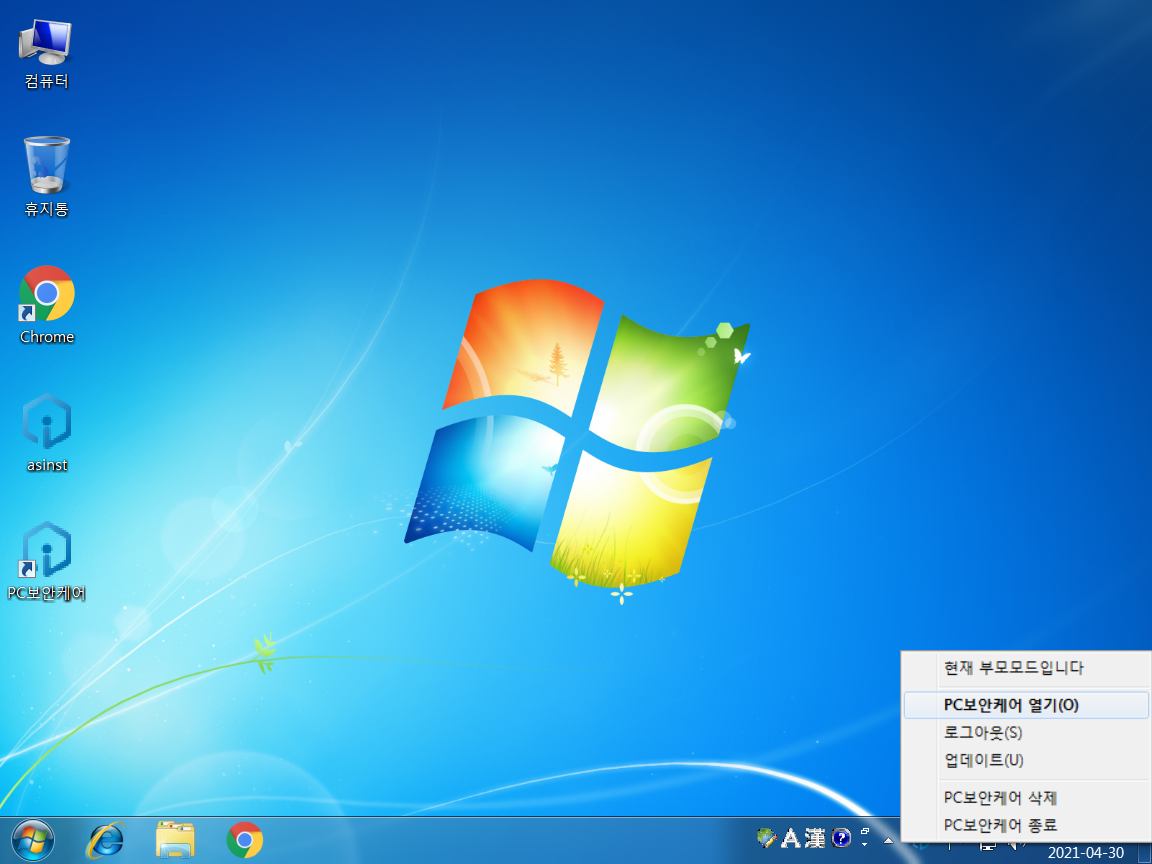1152x864 pixels.
Task: Open Windows Explorer from the taskbar
Action: [x=175, y=840]
